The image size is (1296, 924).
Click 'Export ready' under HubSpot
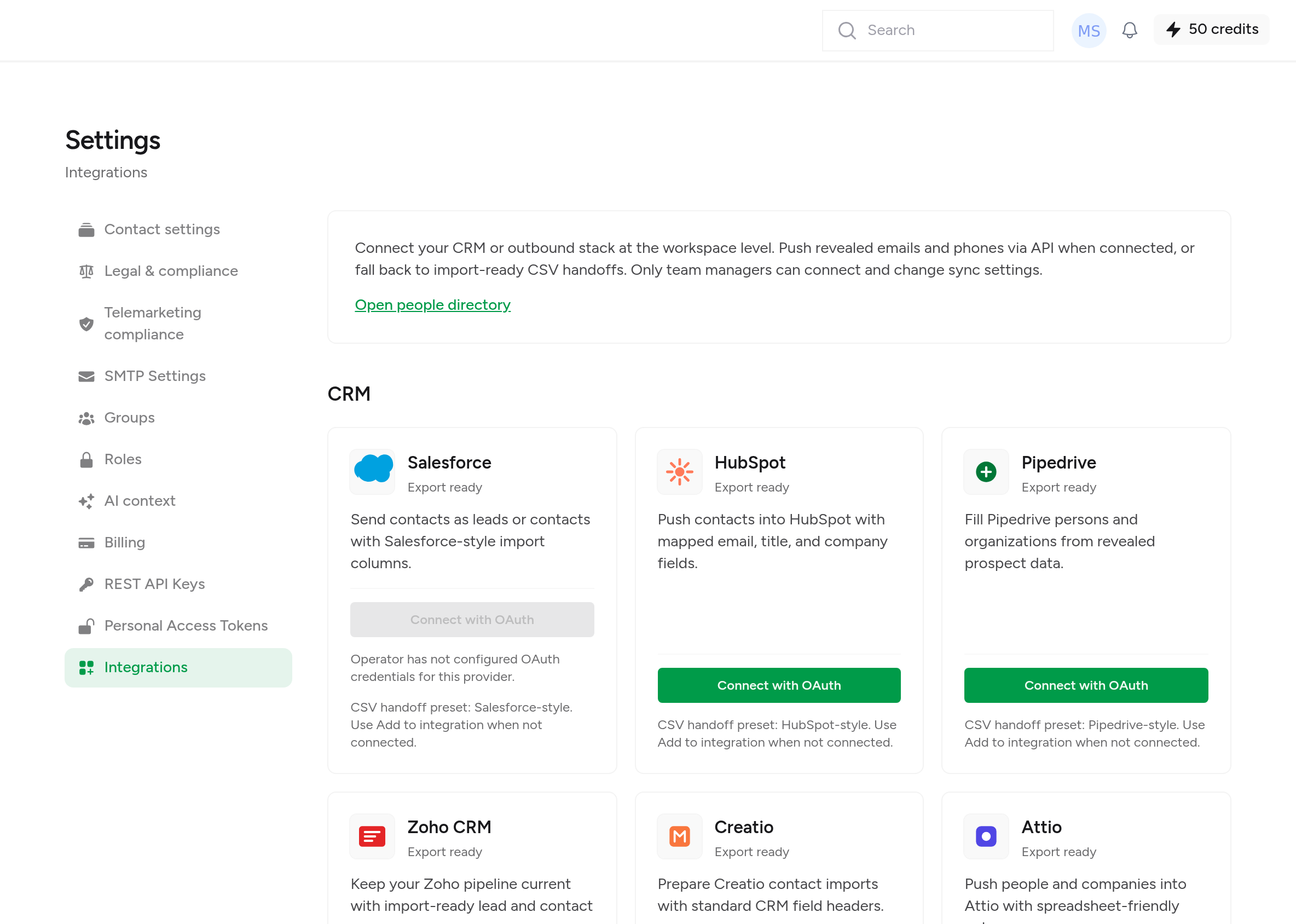[x=751, y=488]
